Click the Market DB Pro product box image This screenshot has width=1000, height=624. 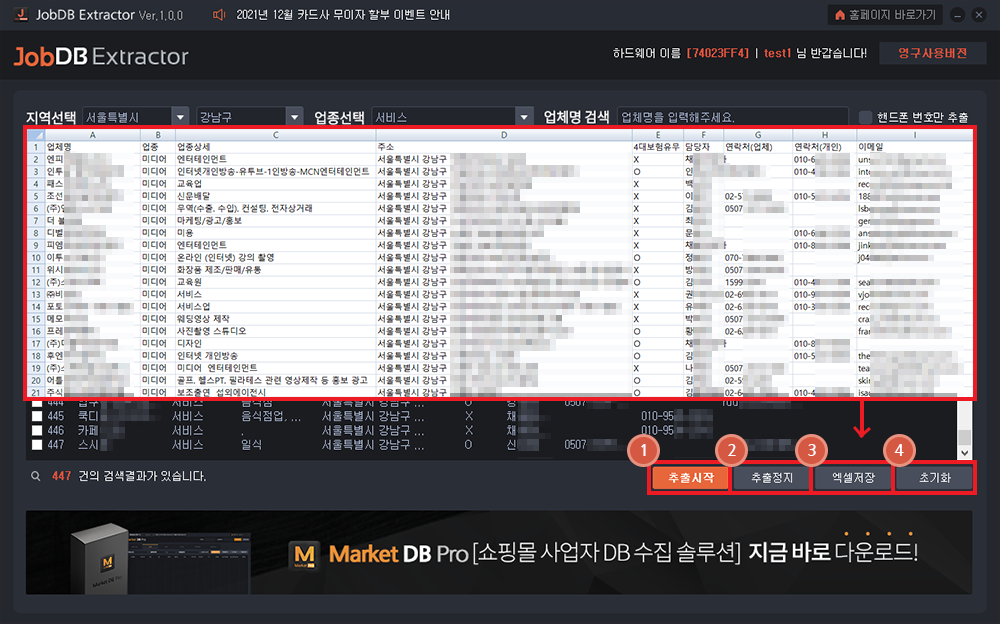100,560
